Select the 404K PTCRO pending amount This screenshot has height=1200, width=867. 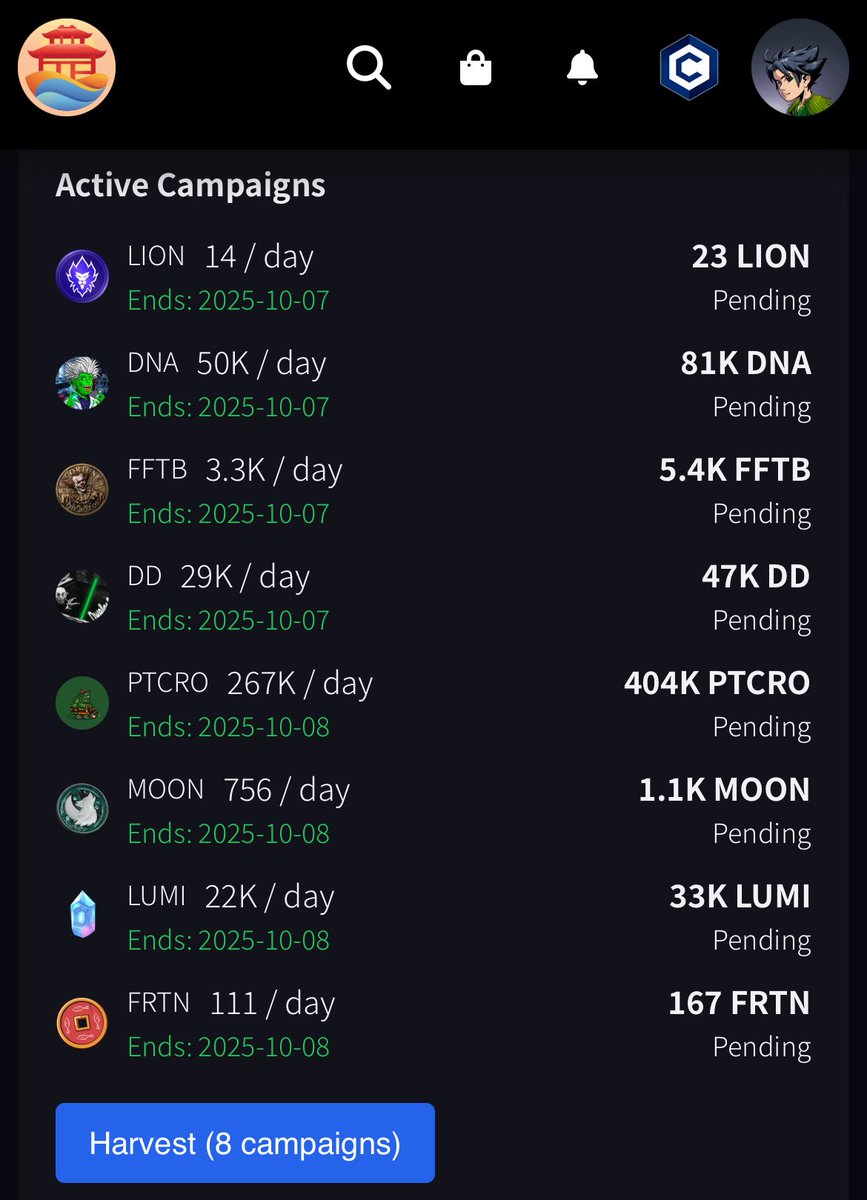click(x=717, y=684)
